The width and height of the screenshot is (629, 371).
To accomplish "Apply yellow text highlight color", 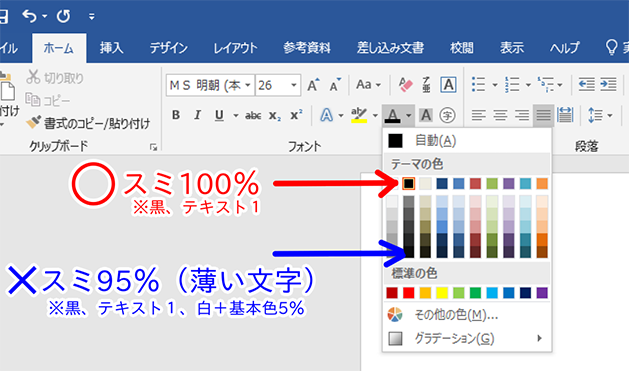I will pyautogui.click(x=359, y=116).
